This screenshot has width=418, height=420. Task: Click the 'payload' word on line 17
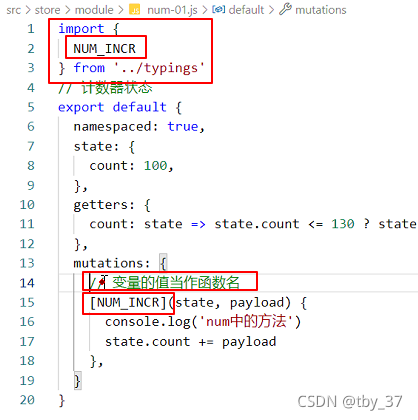click(x=249, y=342)
